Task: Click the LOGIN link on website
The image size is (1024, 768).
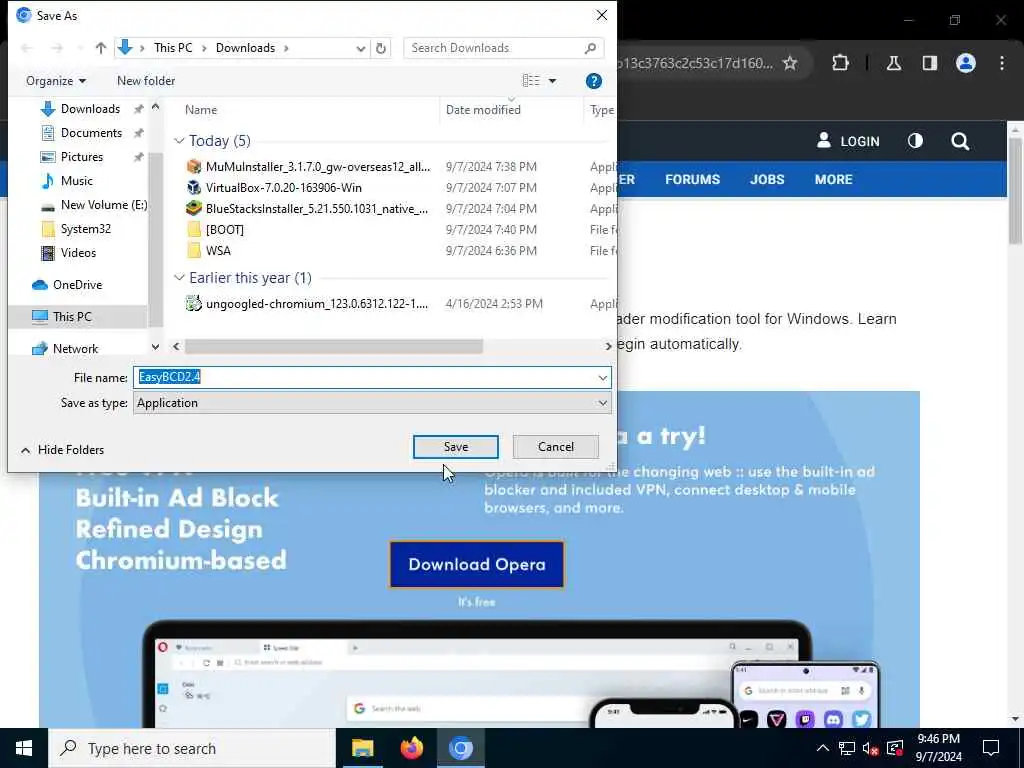Action: pyautogui.click(x=848, y=141)
